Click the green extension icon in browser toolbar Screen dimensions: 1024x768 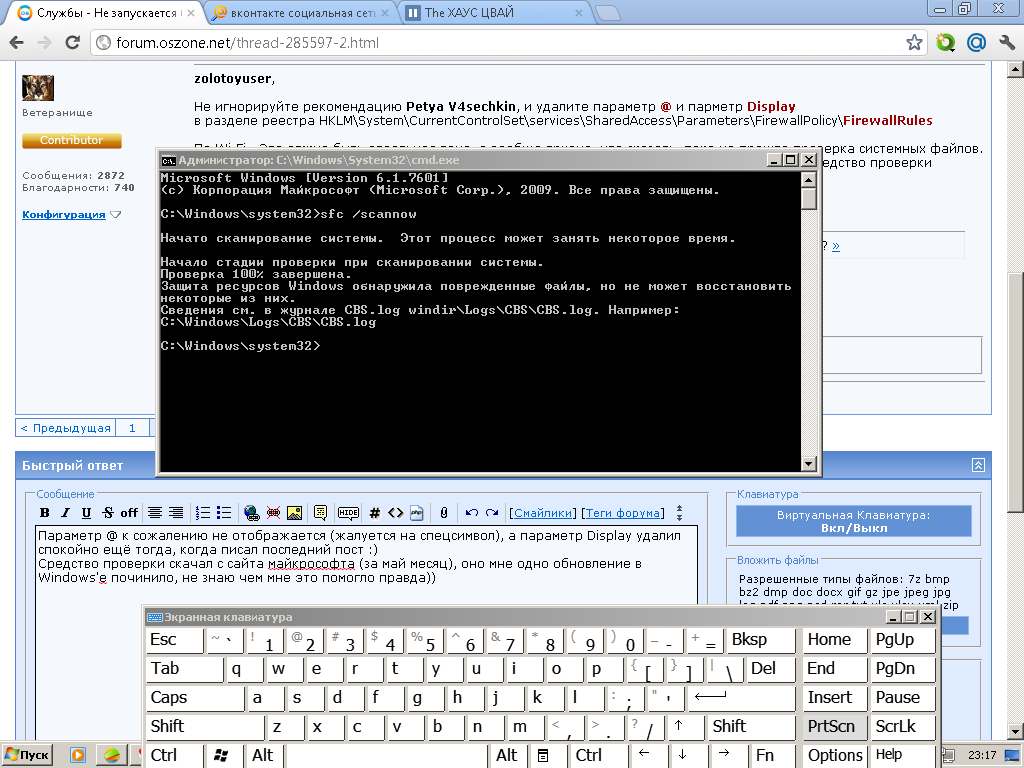click(945, 42)
